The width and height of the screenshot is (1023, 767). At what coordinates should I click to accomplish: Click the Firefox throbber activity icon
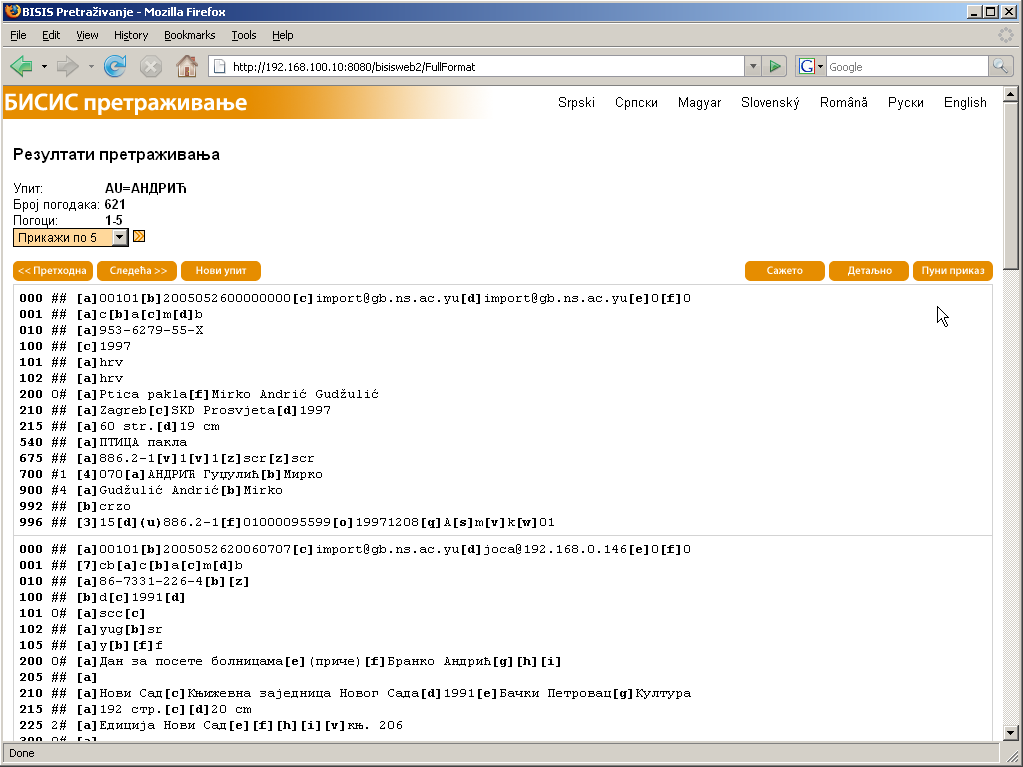(x=1006, y=35)
